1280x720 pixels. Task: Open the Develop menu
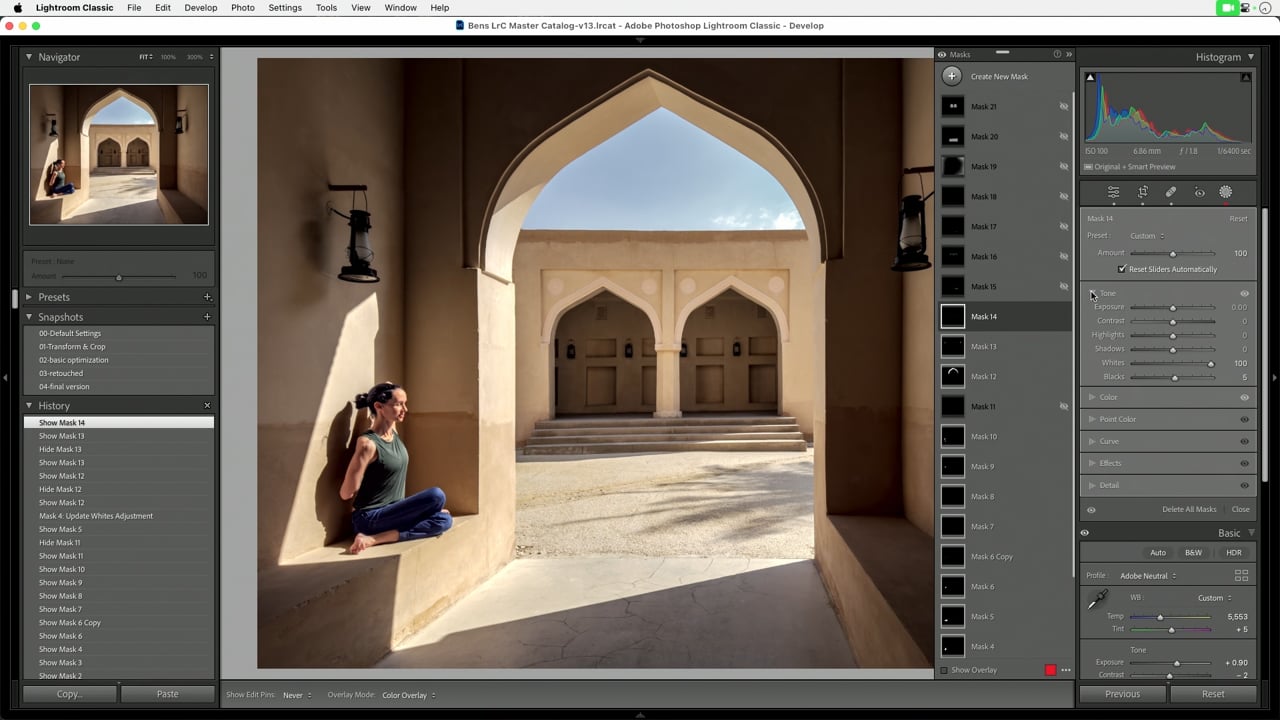200,8
